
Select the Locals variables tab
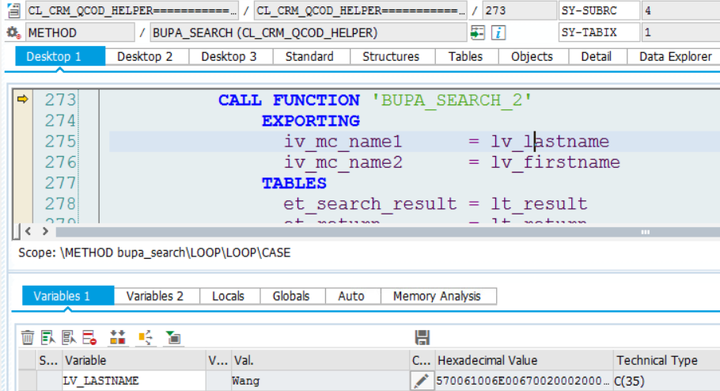228,296
